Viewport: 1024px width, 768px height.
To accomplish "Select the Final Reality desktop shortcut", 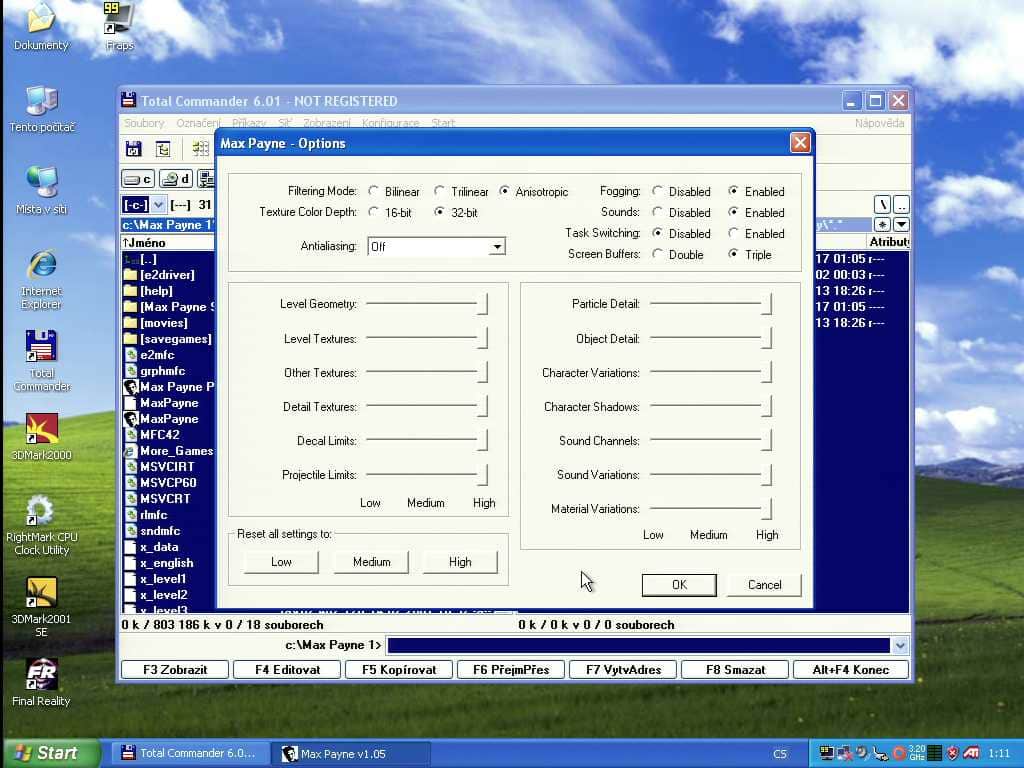I will point(41,683).
